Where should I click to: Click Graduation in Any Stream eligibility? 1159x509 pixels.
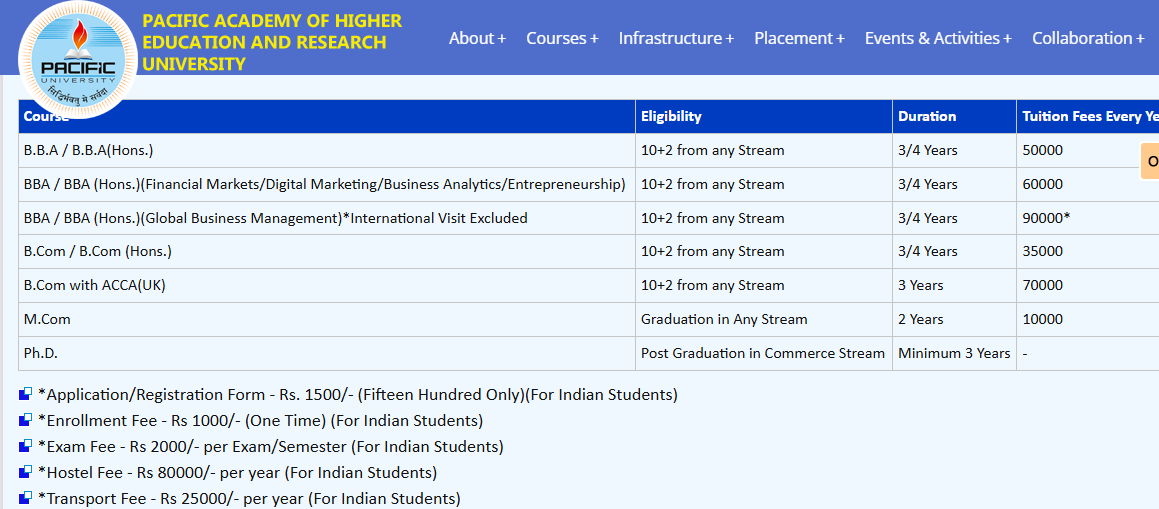click(764, 319)
